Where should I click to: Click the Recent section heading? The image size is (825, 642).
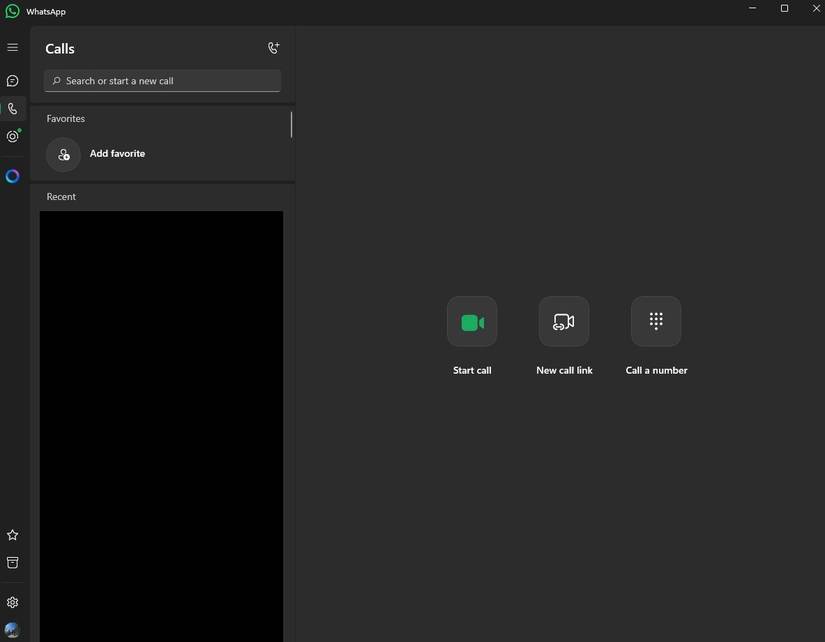pos(61,196)
